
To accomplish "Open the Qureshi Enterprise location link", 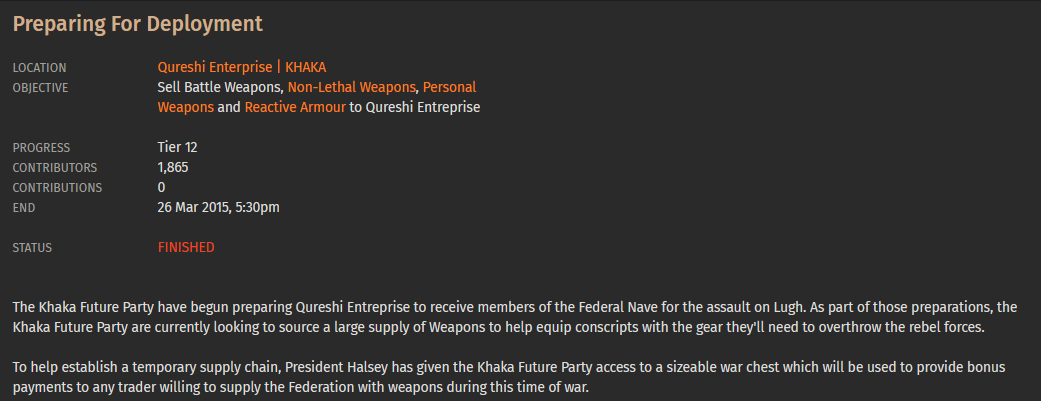I will (214, 68).
